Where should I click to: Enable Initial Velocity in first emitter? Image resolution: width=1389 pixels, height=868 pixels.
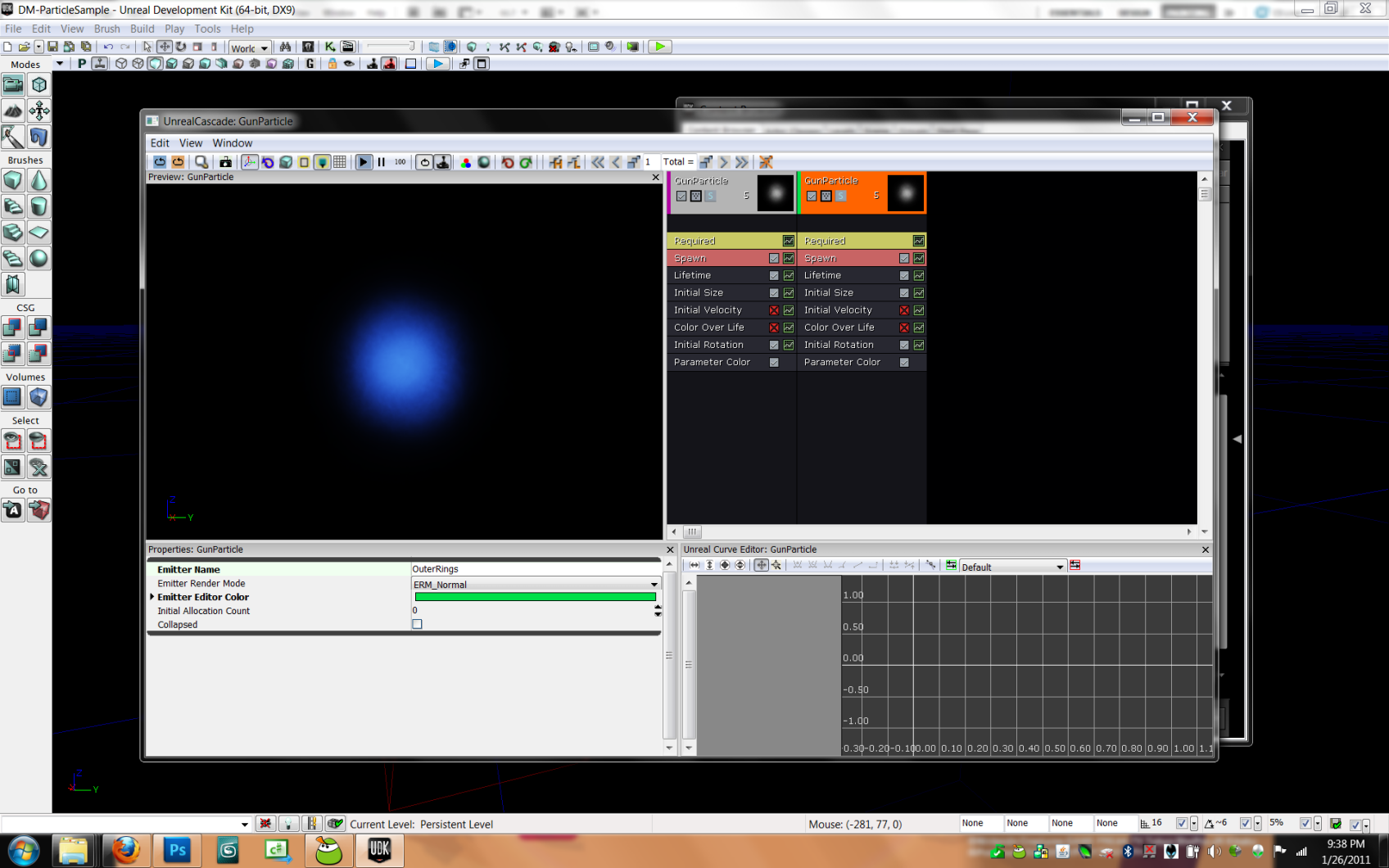click(774, 310)
